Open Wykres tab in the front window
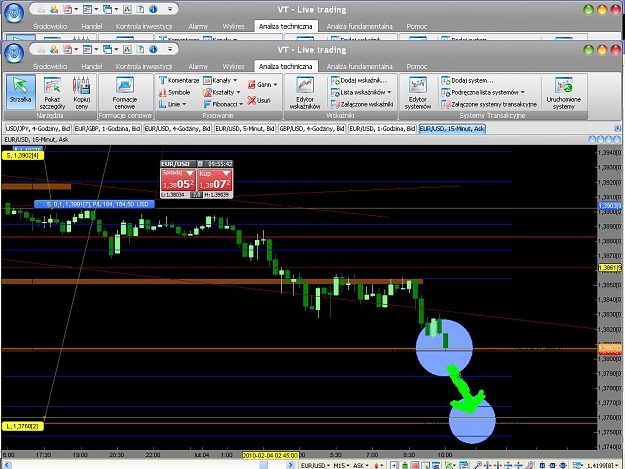Viewport: 625px width, 469px height. point(233,66)
